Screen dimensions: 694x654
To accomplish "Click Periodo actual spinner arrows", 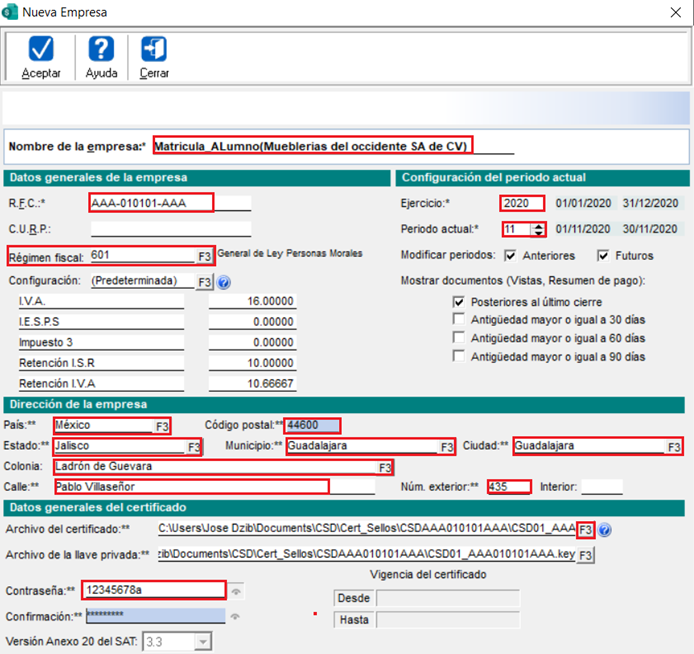I will [538, 230].
